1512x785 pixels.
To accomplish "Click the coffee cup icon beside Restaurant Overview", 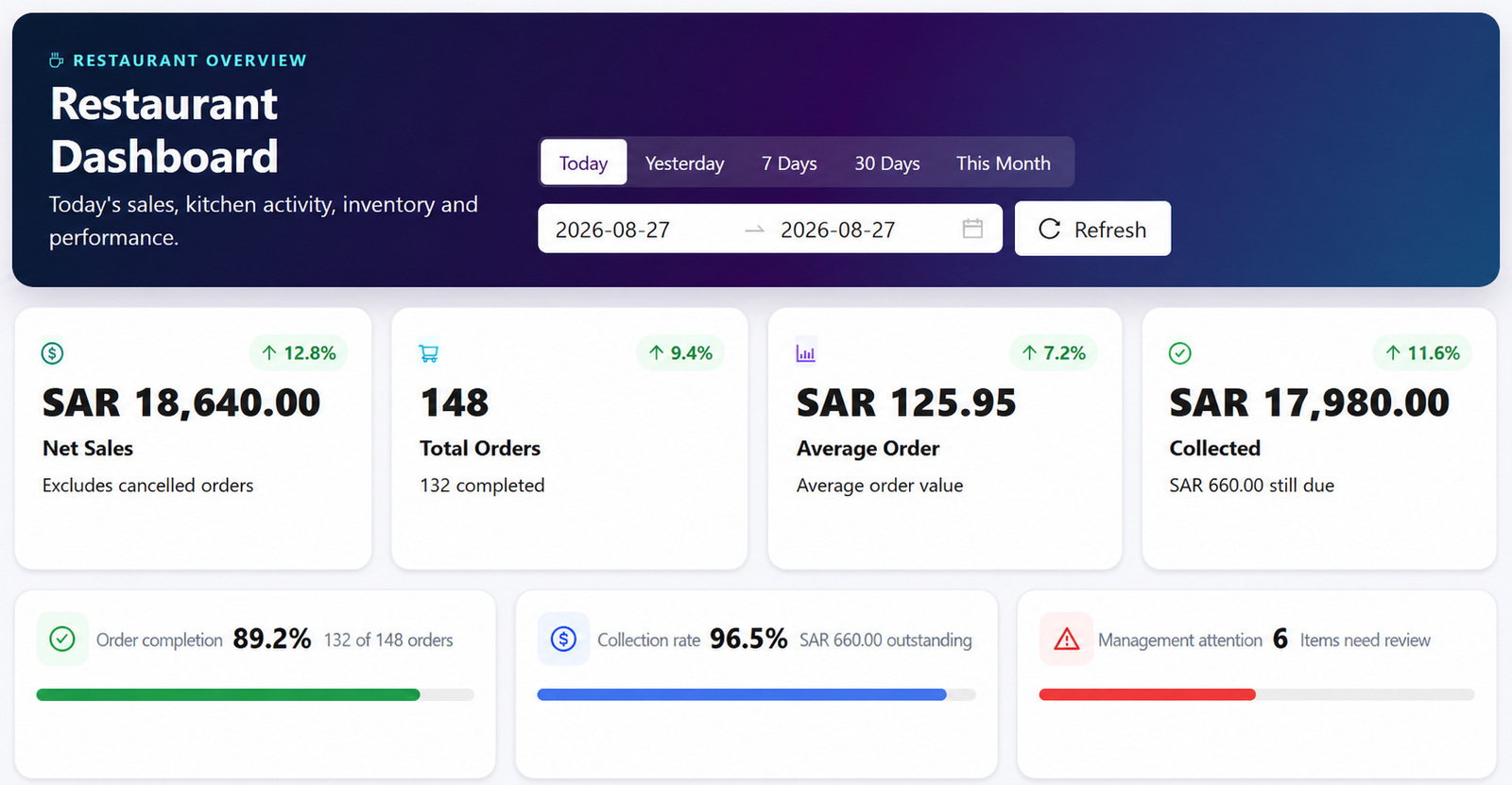I will [x=57, y=60].
